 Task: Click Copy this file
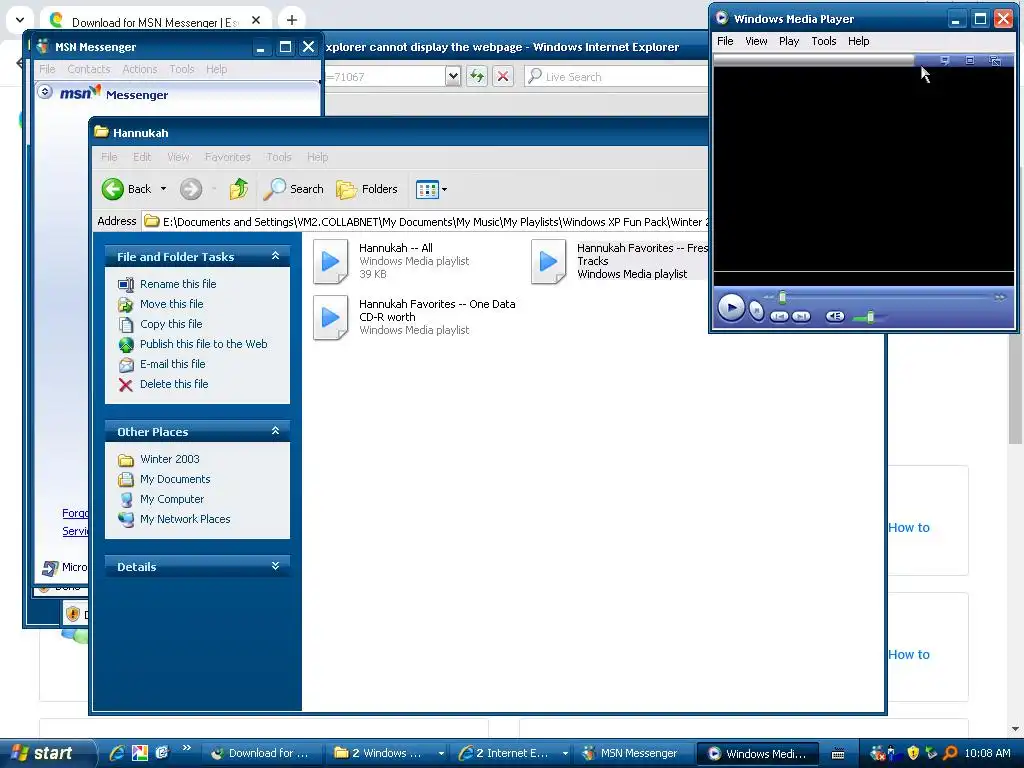click(170, 324)
